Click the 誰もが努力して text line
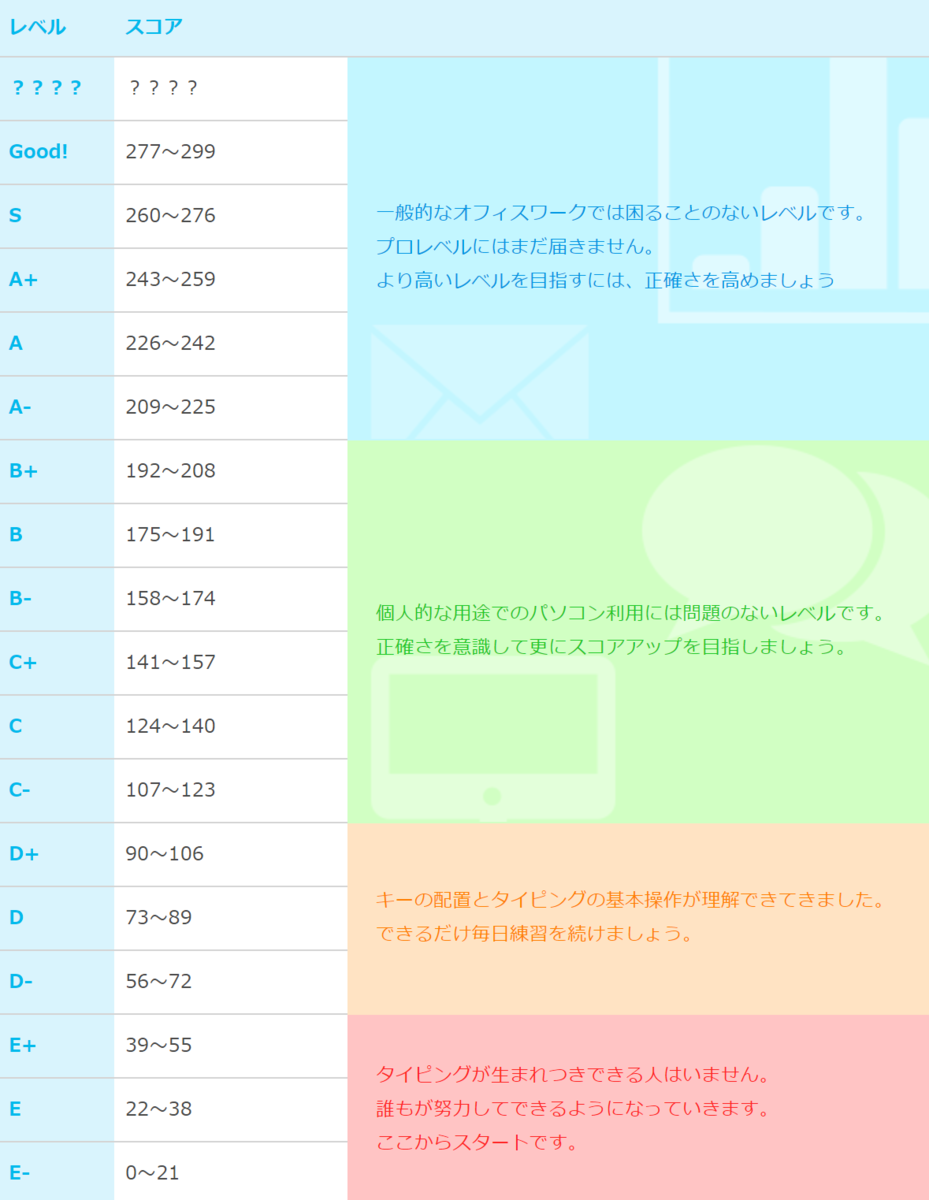This screenshot has height=1200, width=929. [573, 1109]
